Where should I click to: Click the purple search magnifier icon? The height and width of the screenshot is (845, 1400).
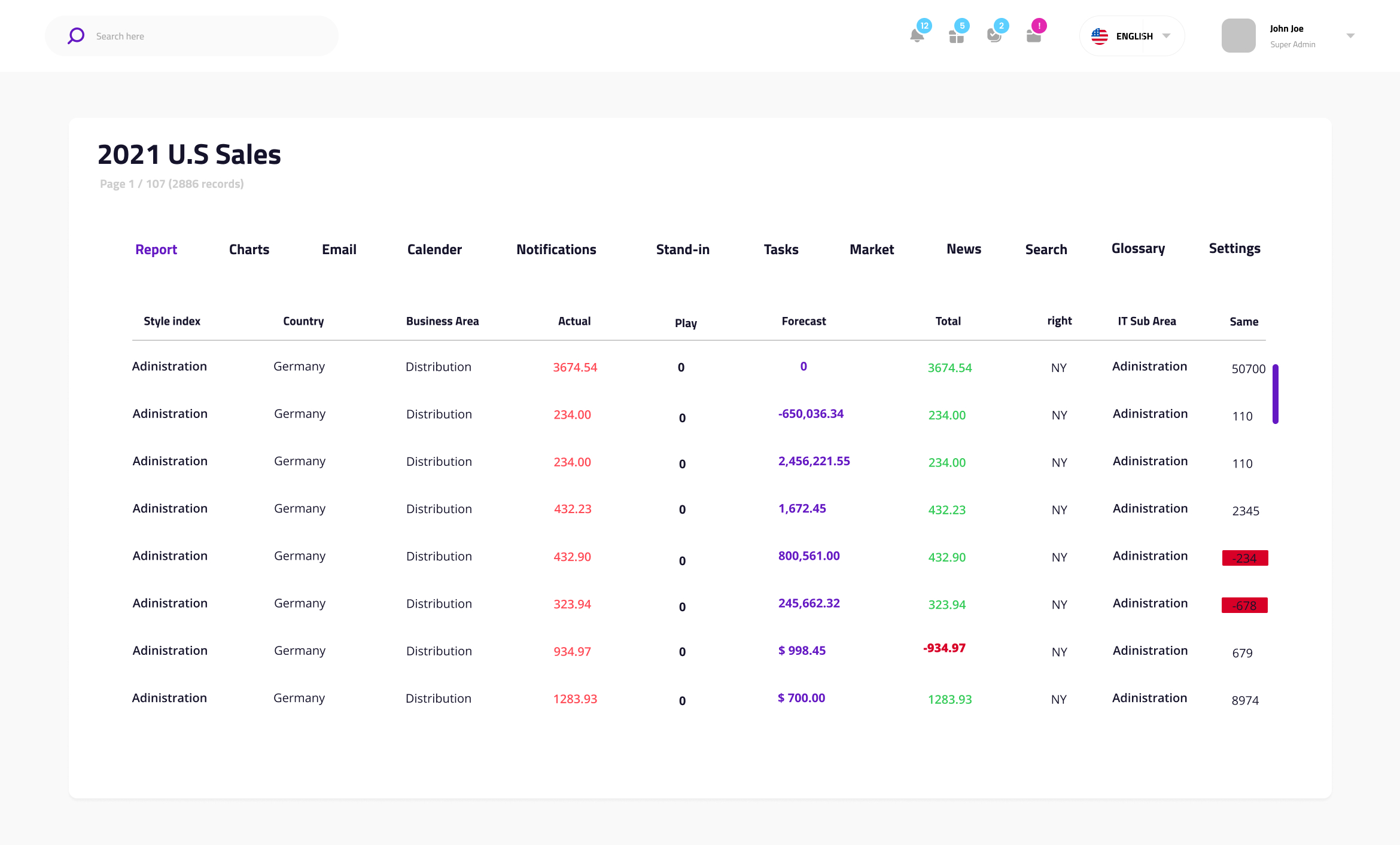pos(76,36)
